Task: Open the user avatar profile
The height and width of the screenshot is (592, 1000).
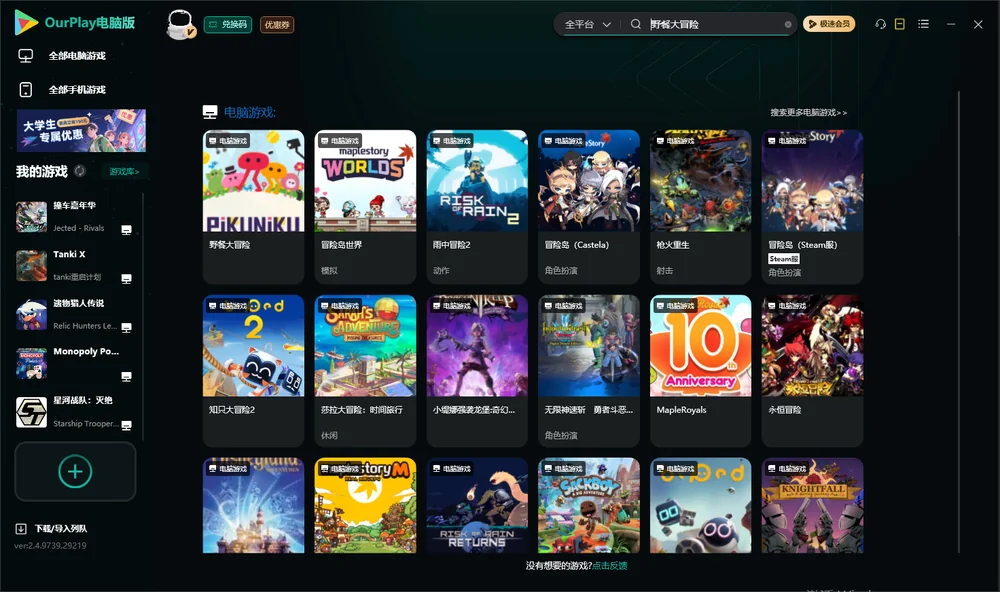Action: [x=180, y=24]
